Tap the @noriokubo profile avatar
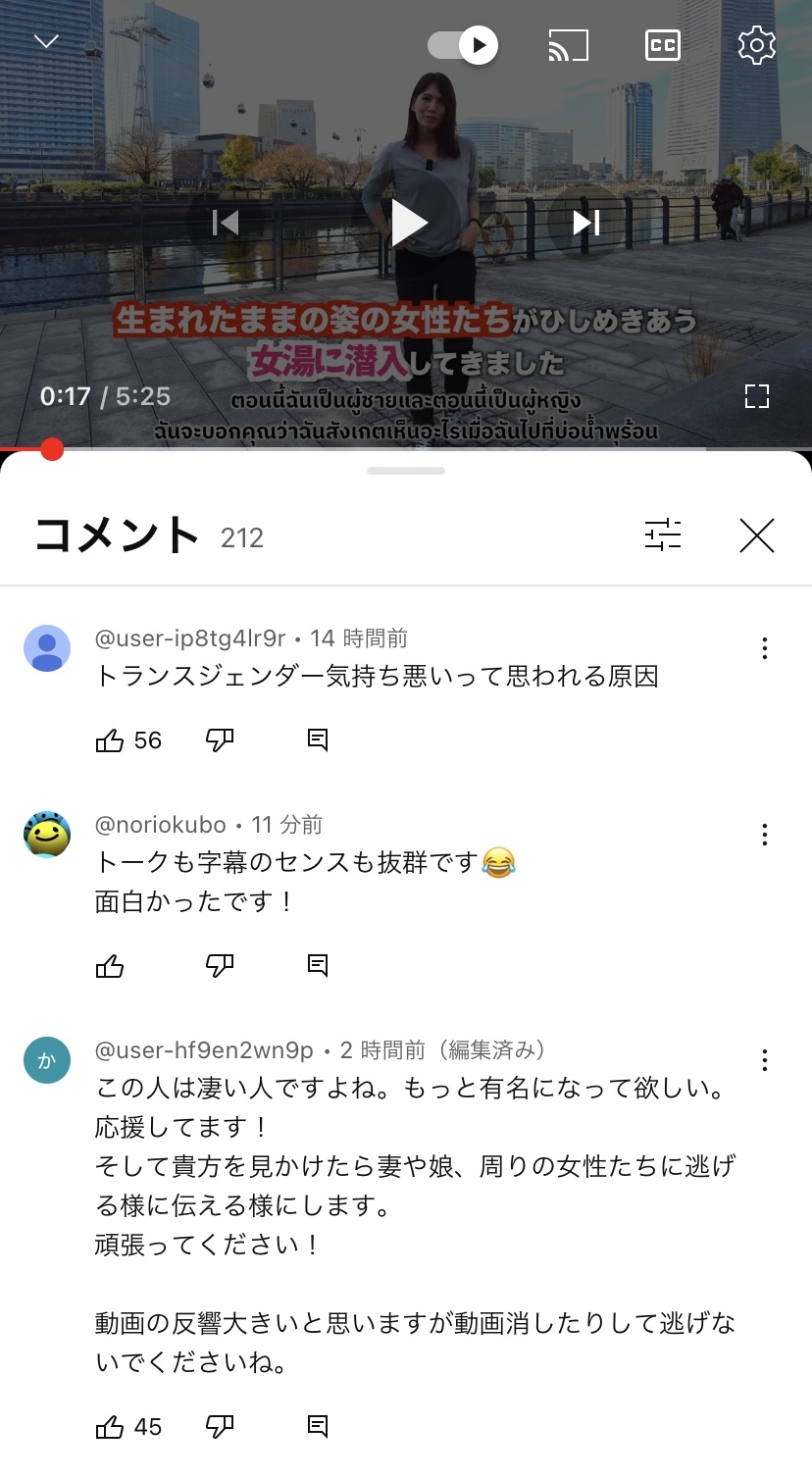 click(x=47, y=835)
